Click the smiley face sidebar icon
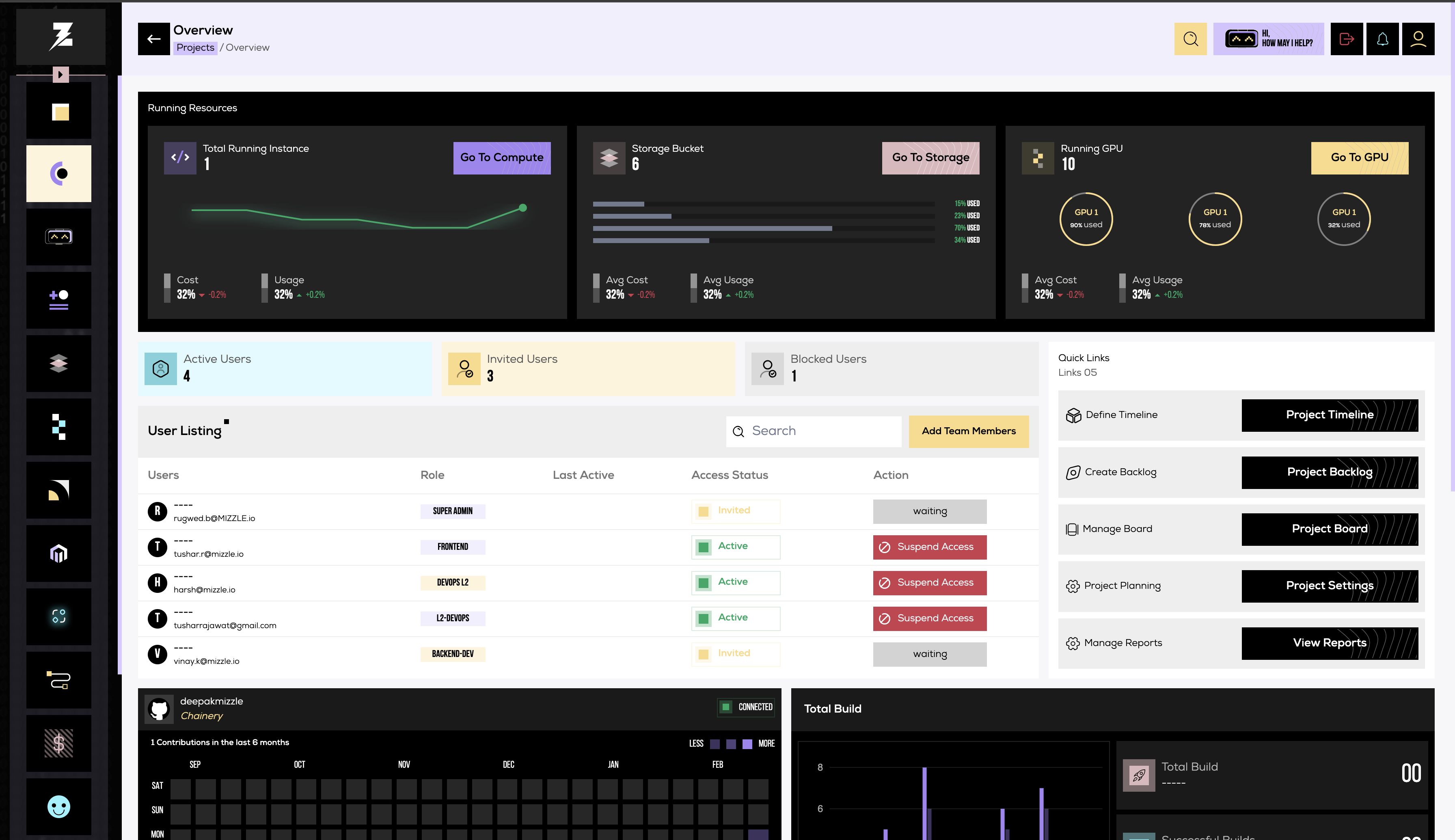The width and height of the screenshot is (1455, 840). click(x=59, y=806)
